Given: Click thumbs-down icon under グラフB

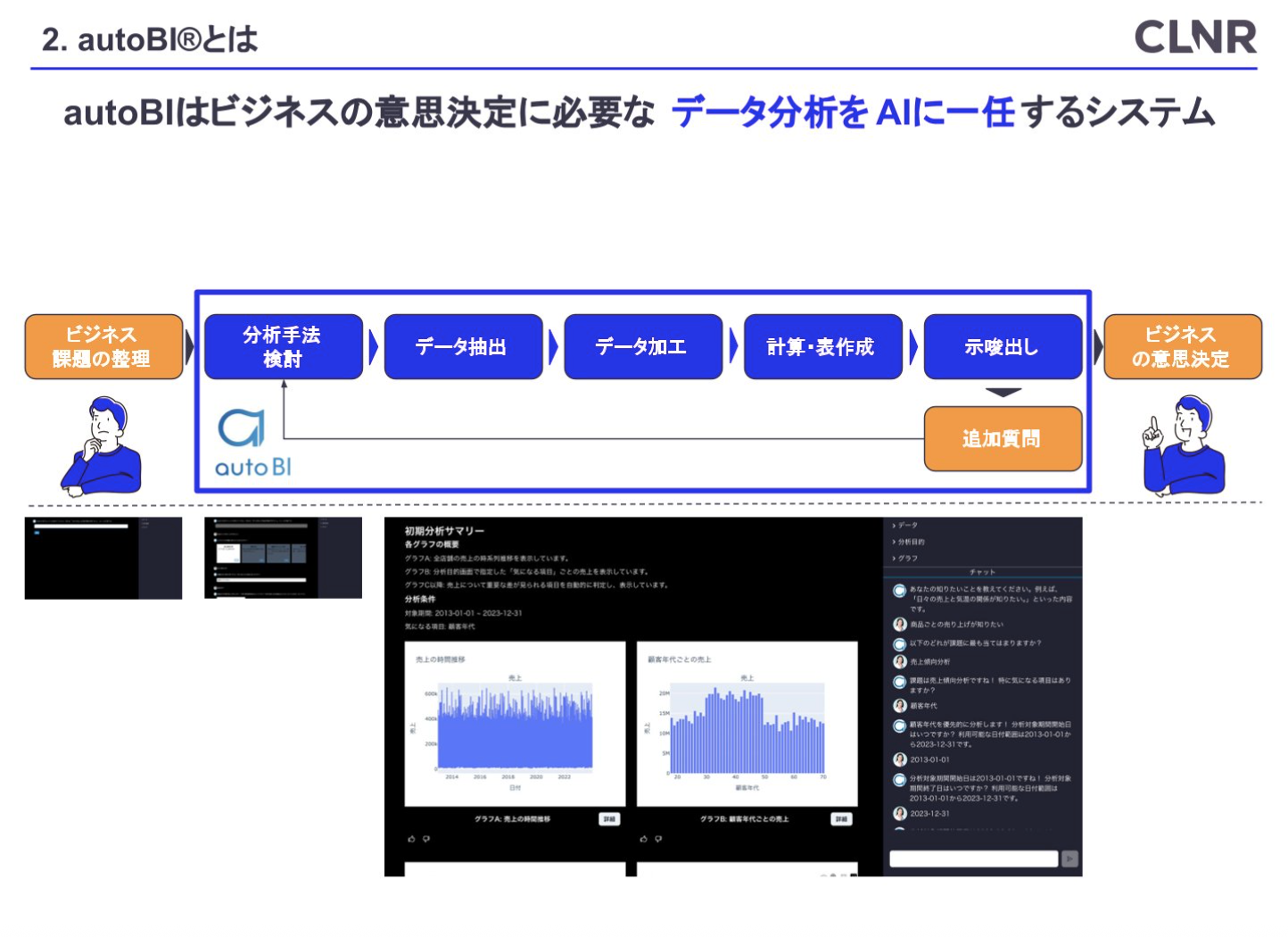Looking at the screenshot, I should [x=658, y=839].
